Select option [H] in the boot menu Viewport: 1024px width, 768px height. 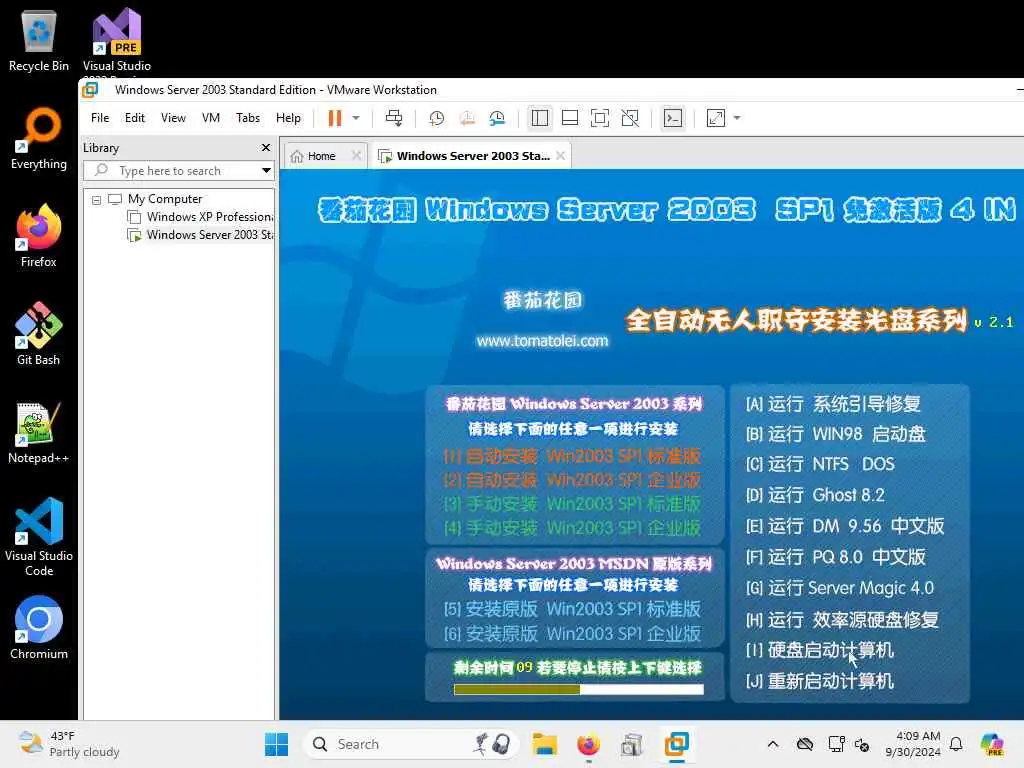(x=842, y=619)
